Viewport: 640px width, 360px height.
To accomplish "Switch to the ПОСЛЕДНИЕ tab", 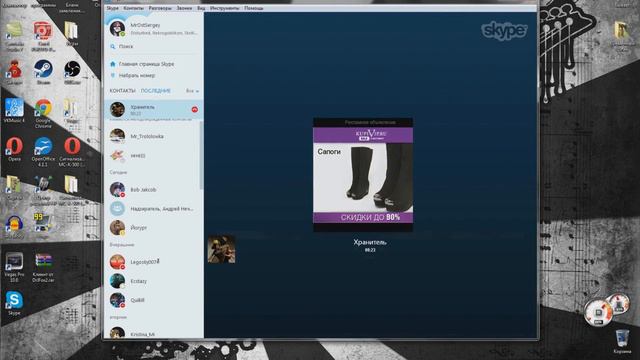I will click(156, 91).
